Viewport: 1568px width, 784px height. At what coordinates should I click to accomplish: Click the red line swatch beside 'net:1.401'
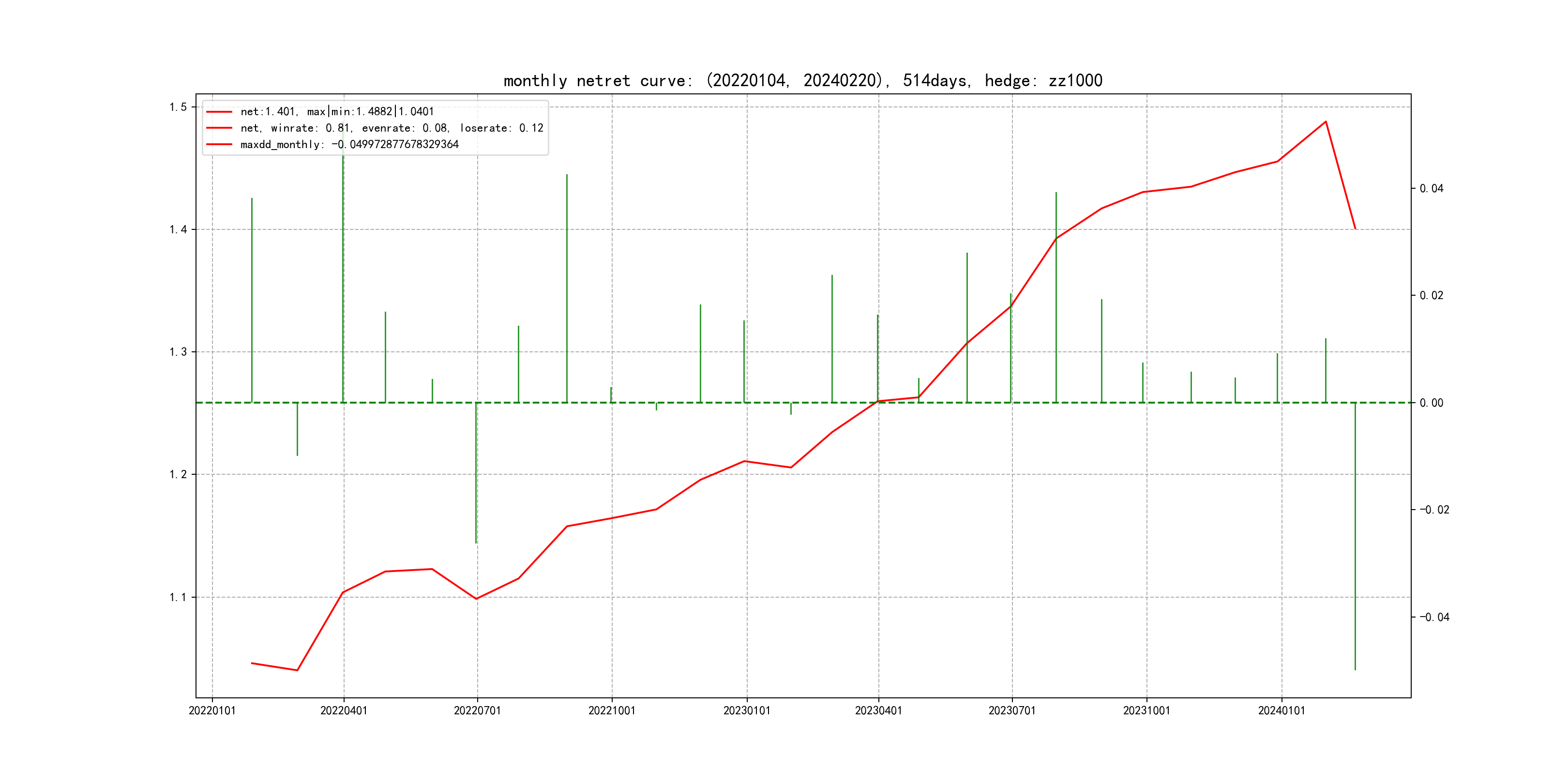click(x=219, y=112)
